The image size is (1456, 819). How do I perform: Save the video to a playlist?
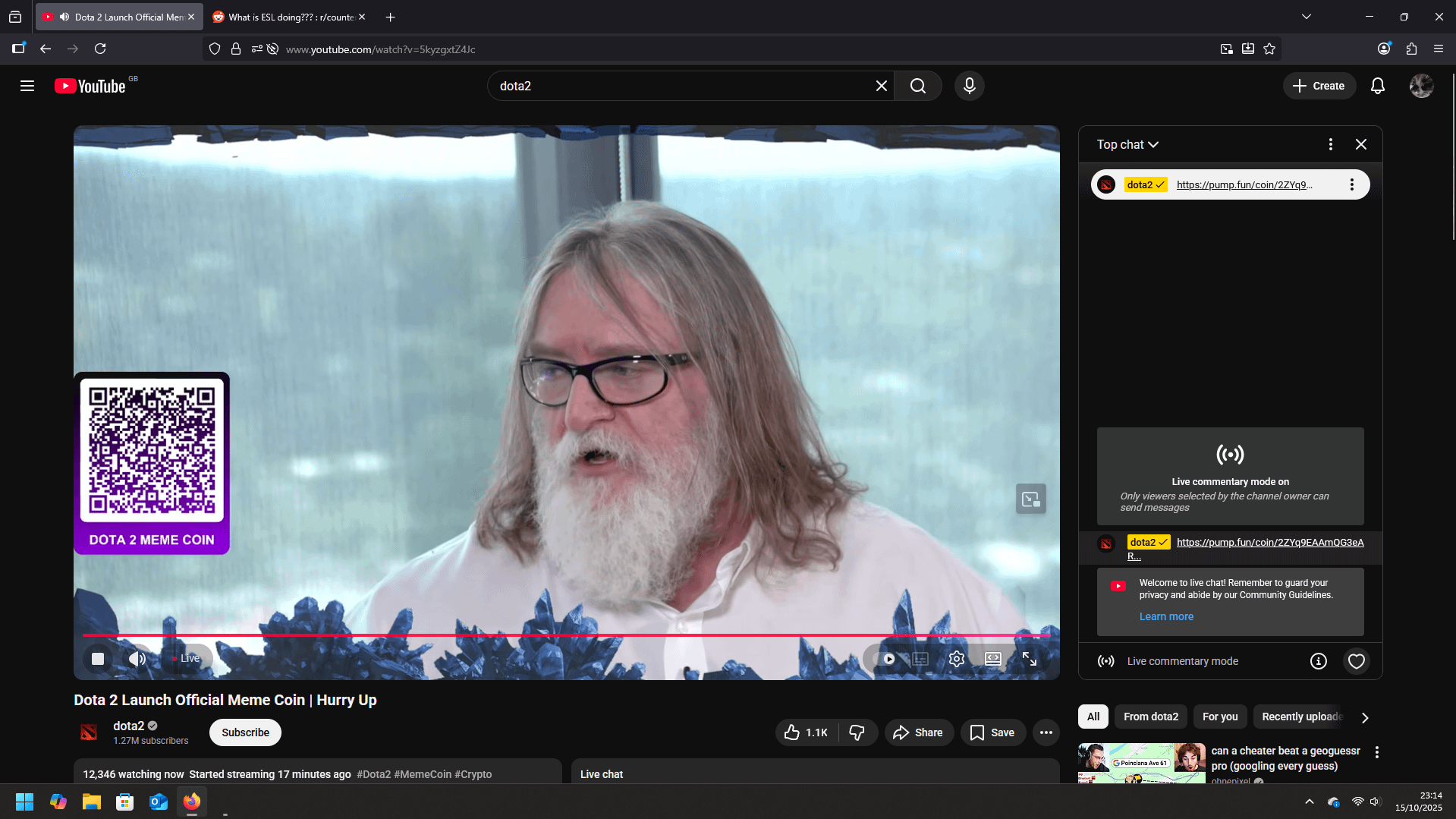pyautogui.click(x=992, y=732)
